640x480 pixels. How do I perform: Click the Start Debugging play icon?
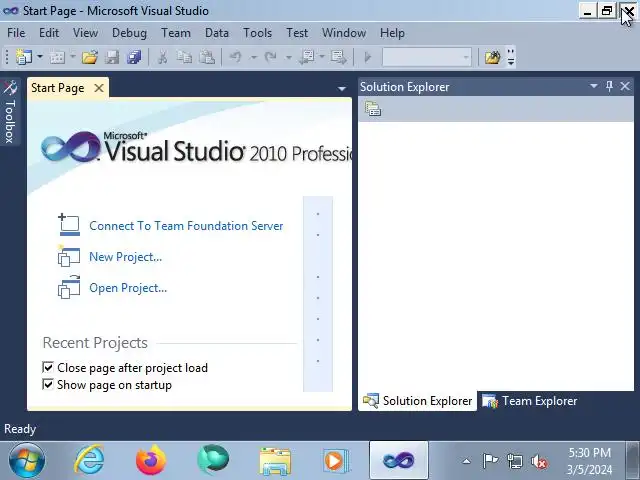pos(367,57)
